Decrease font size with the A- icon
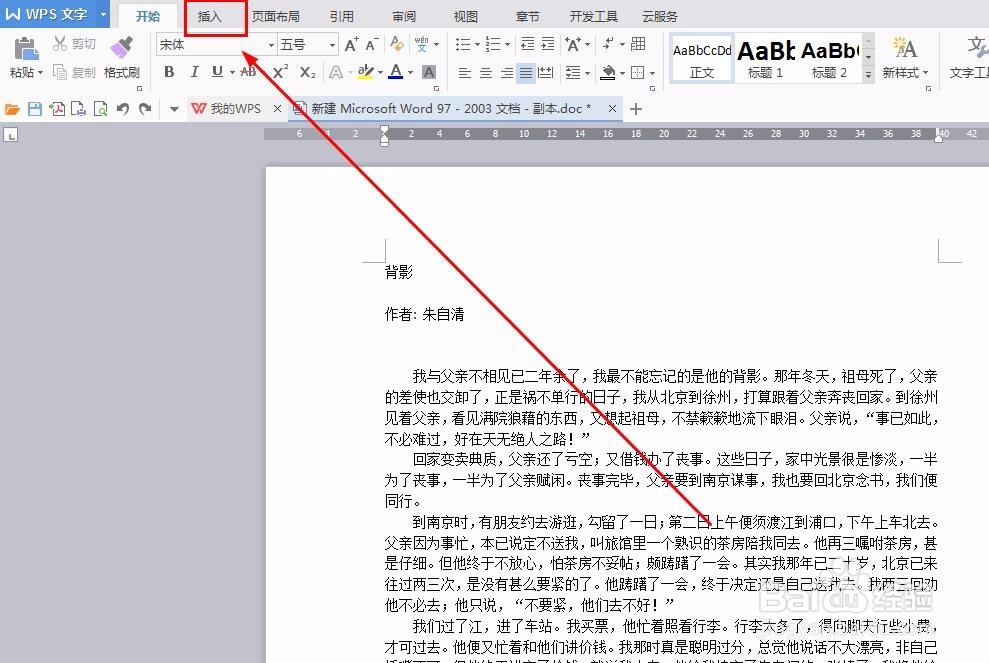The height and width of the screenshot is (663, 989). coord(372,44)
